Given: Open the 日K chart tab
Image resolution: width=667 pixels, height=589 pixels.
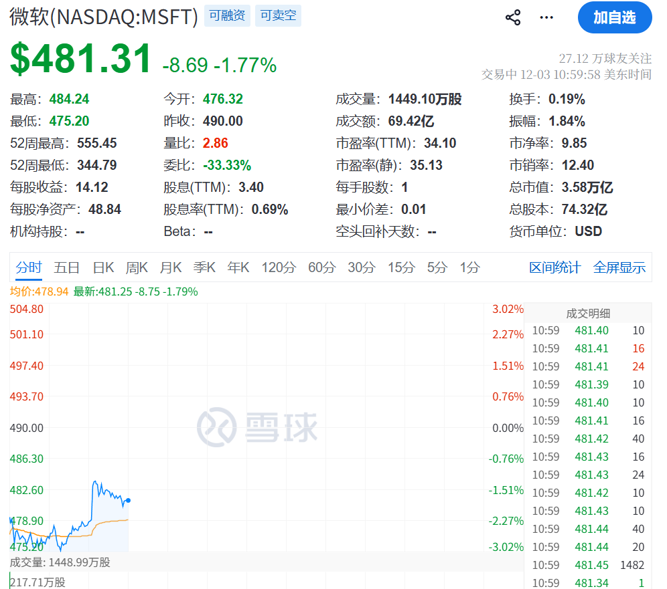Looking at the screenshot, I should tap(103, 267).
